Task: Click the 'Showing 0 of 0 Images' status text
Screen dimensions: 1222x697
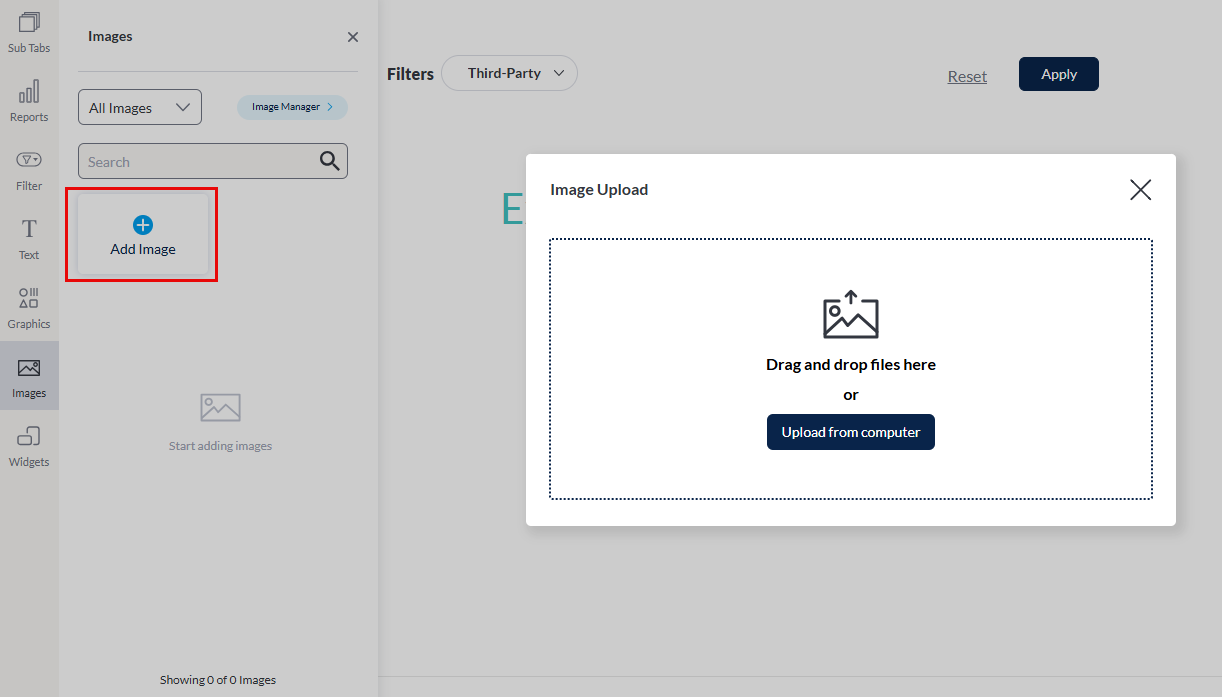Action: tap(218, 680)
